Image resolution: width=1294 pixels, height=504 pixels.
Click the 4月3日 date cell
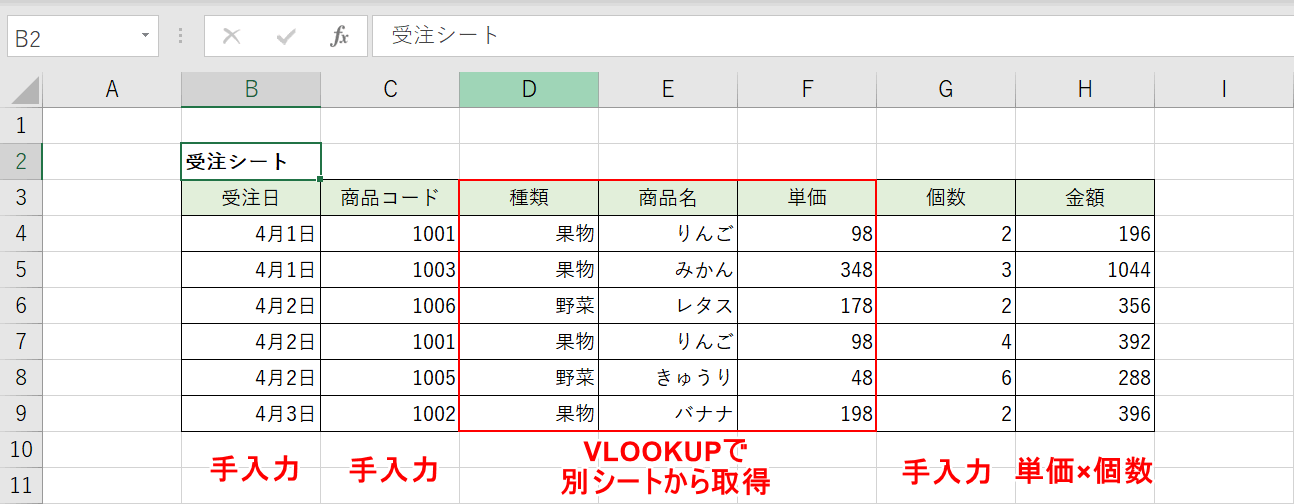coord(251,414)
